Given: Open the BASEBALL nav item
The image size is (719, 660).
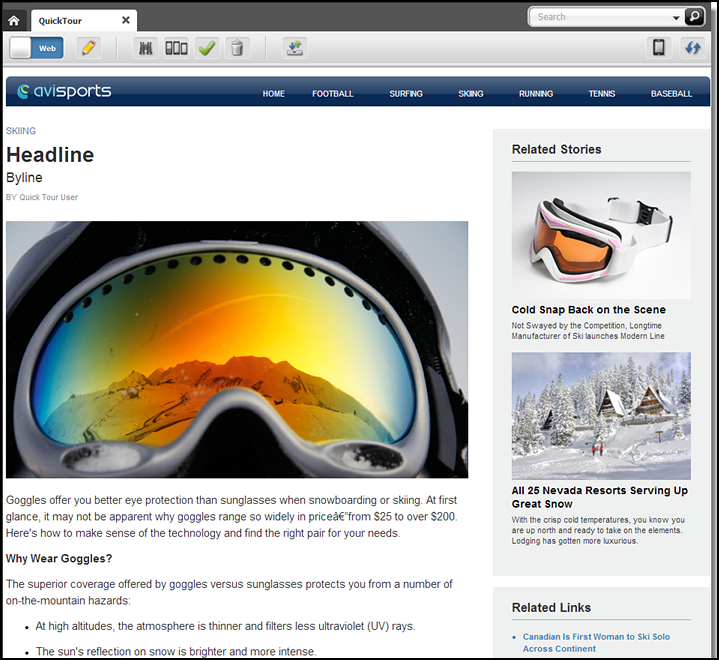Looking at the screenshot, I should point(672,94).
